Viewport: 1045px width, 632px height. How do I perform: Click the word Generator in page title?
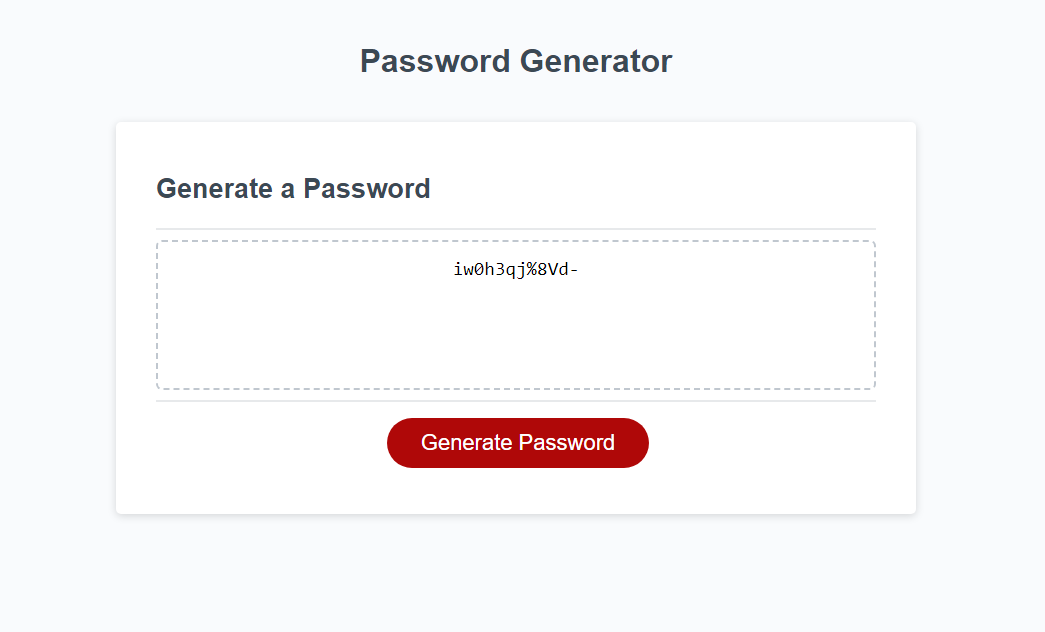(x=596, y=61)
